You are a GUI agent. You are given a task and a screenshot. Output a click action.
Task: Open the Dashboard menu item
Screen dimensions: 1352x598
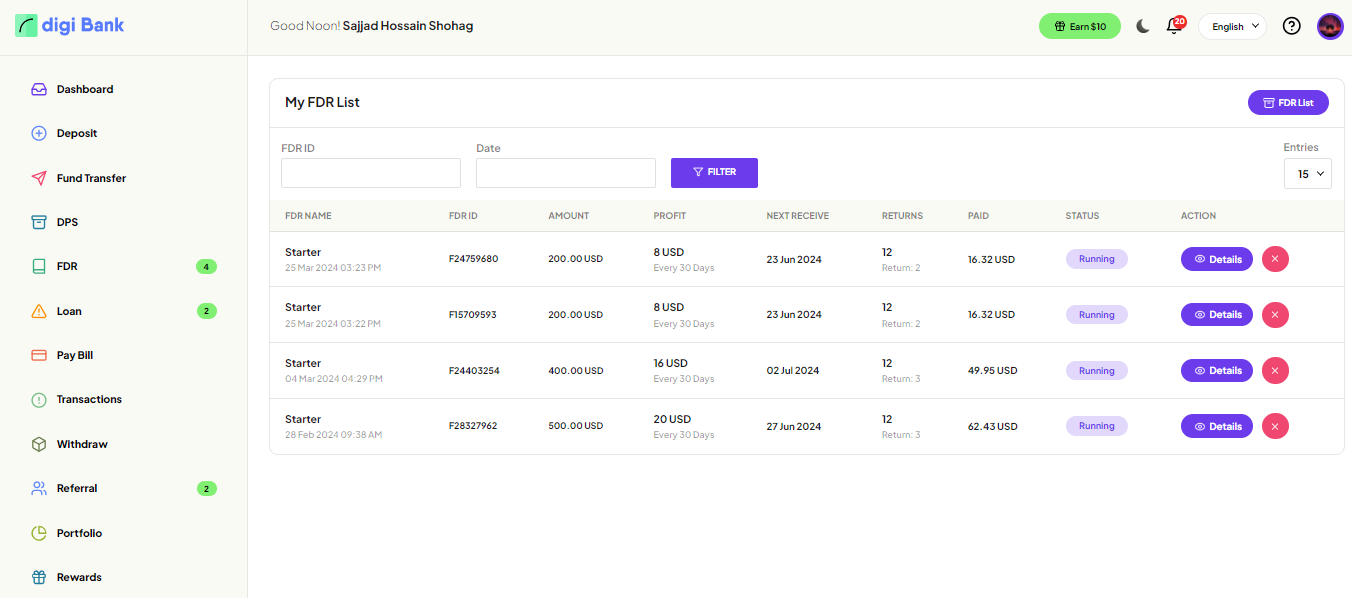84,89
